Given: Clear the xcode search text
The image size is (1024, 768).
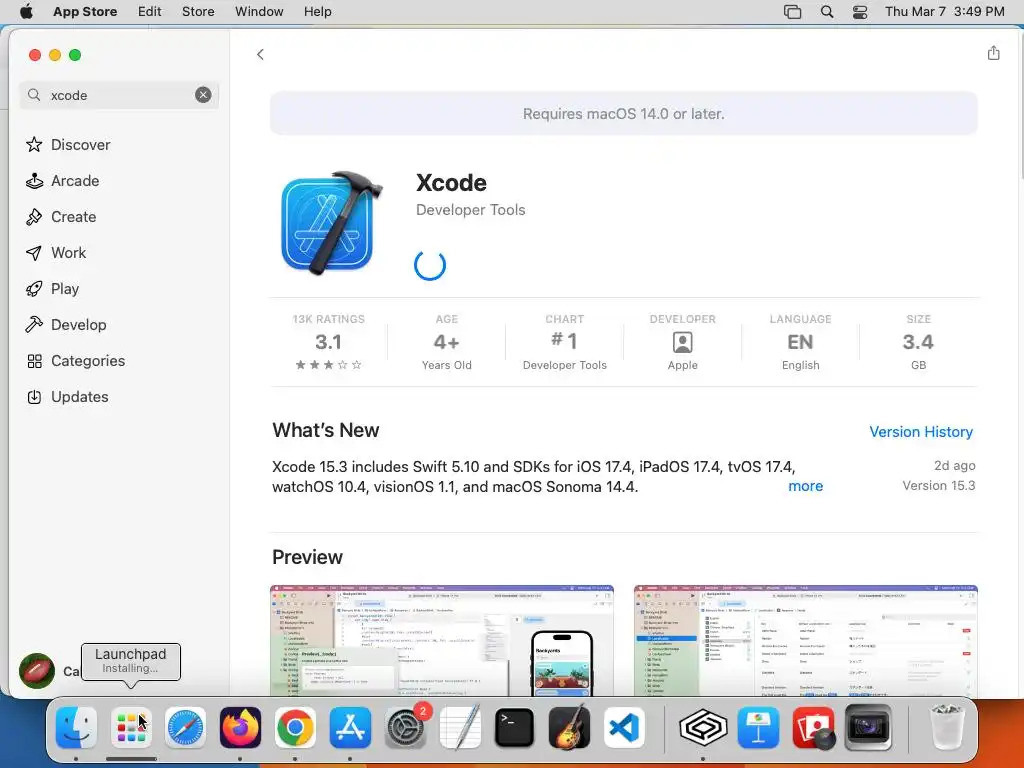Looking at the screenshot, I should [203, 95].
